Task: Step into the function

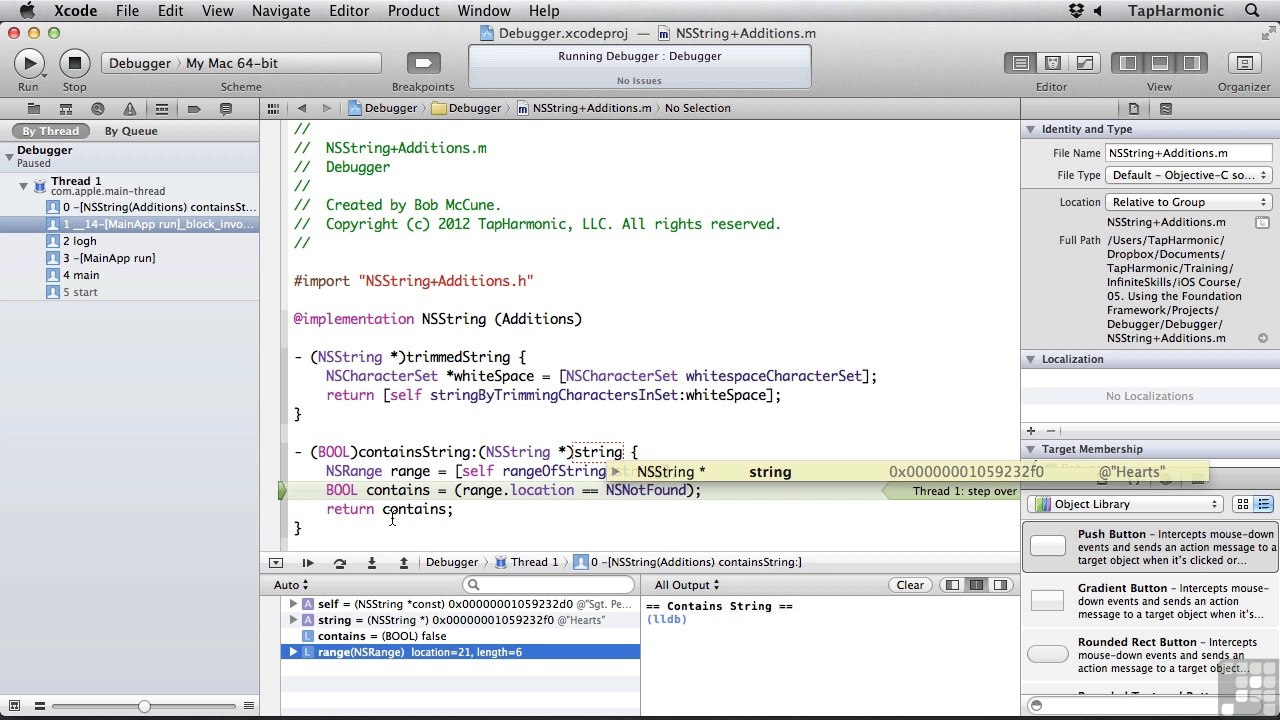Action: click(372, 563)
